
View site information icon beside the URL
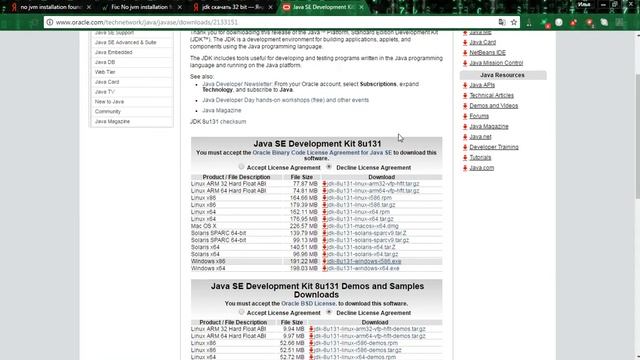[x=50, y=22]
